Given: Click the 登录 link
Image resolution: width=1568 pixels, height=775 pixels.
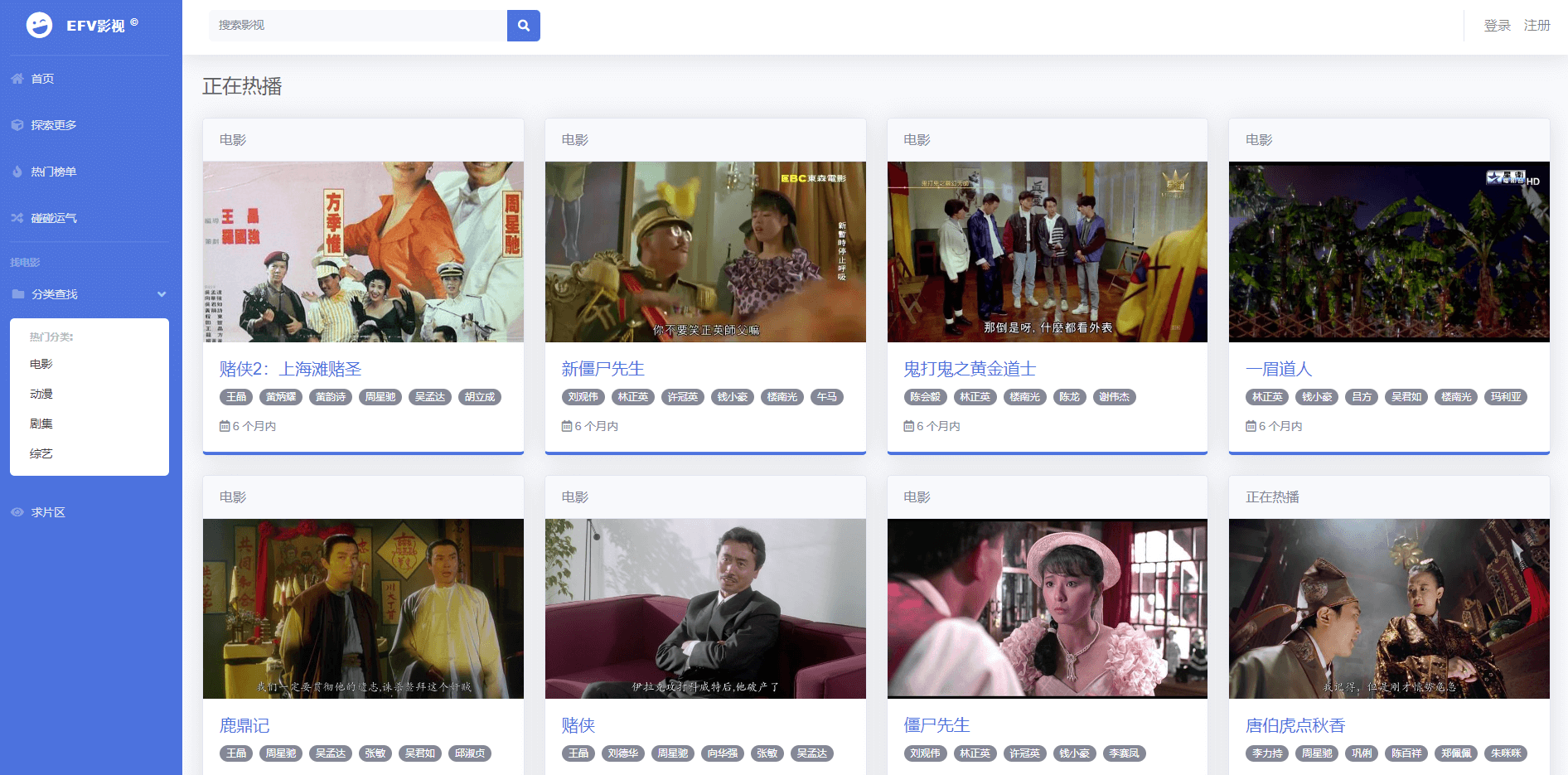Looking at the screenshot, I should pyautogui.click(x=1498, y=26).
